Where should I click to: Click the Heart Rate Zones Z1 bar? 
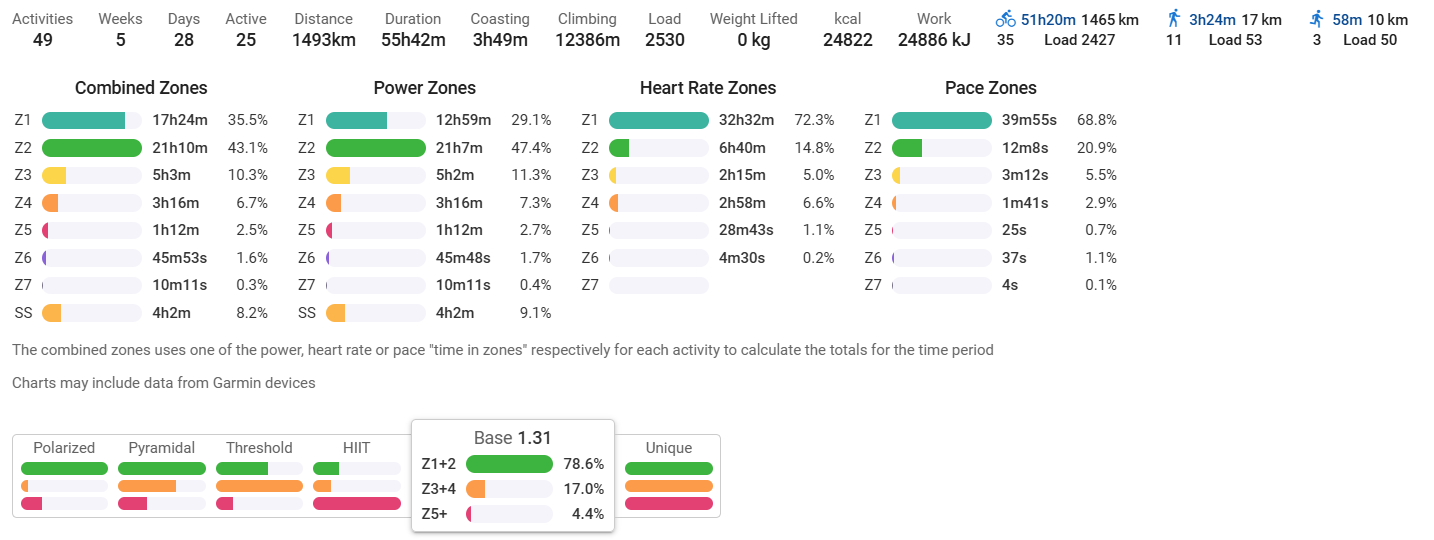click(x=658, y=120)
